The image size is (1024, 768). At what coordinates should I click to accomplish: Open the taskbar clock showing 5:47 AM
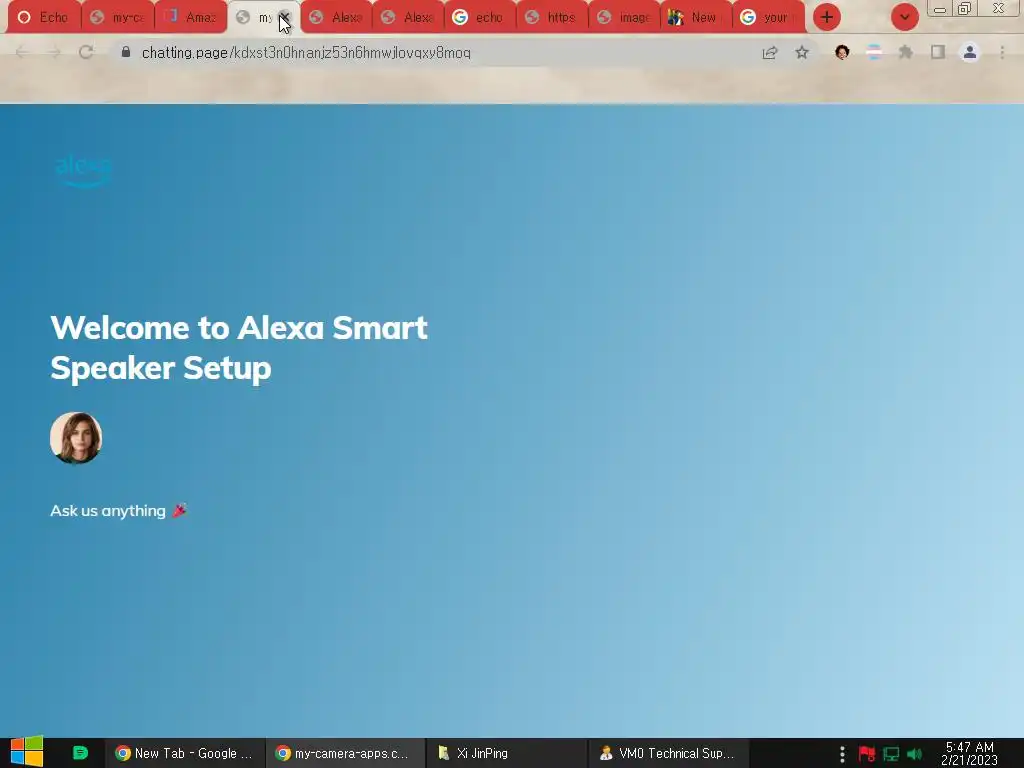click(x=969, y=753)
